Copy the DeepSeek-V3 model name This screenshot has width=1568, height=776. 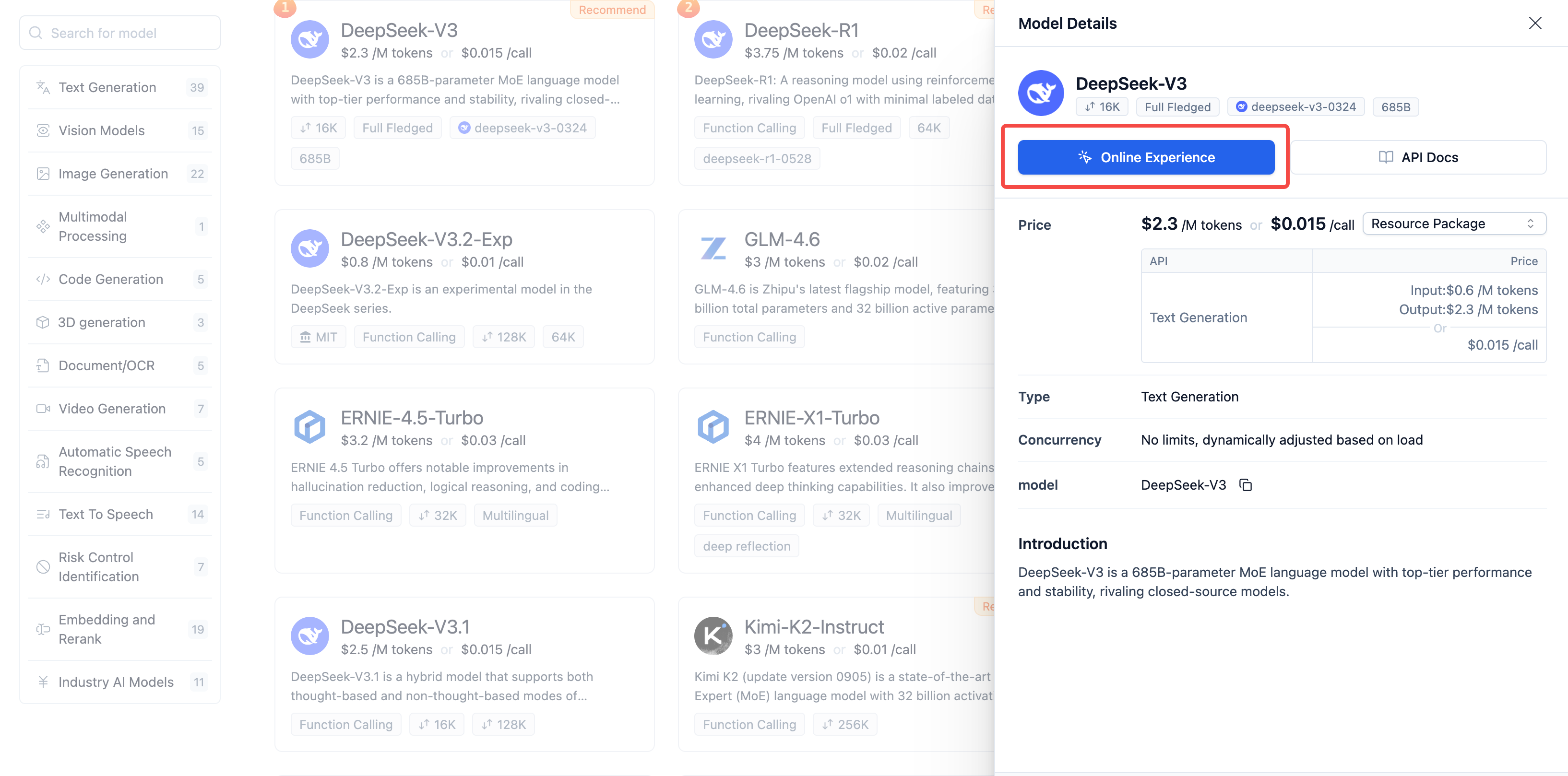point(1246,485)
